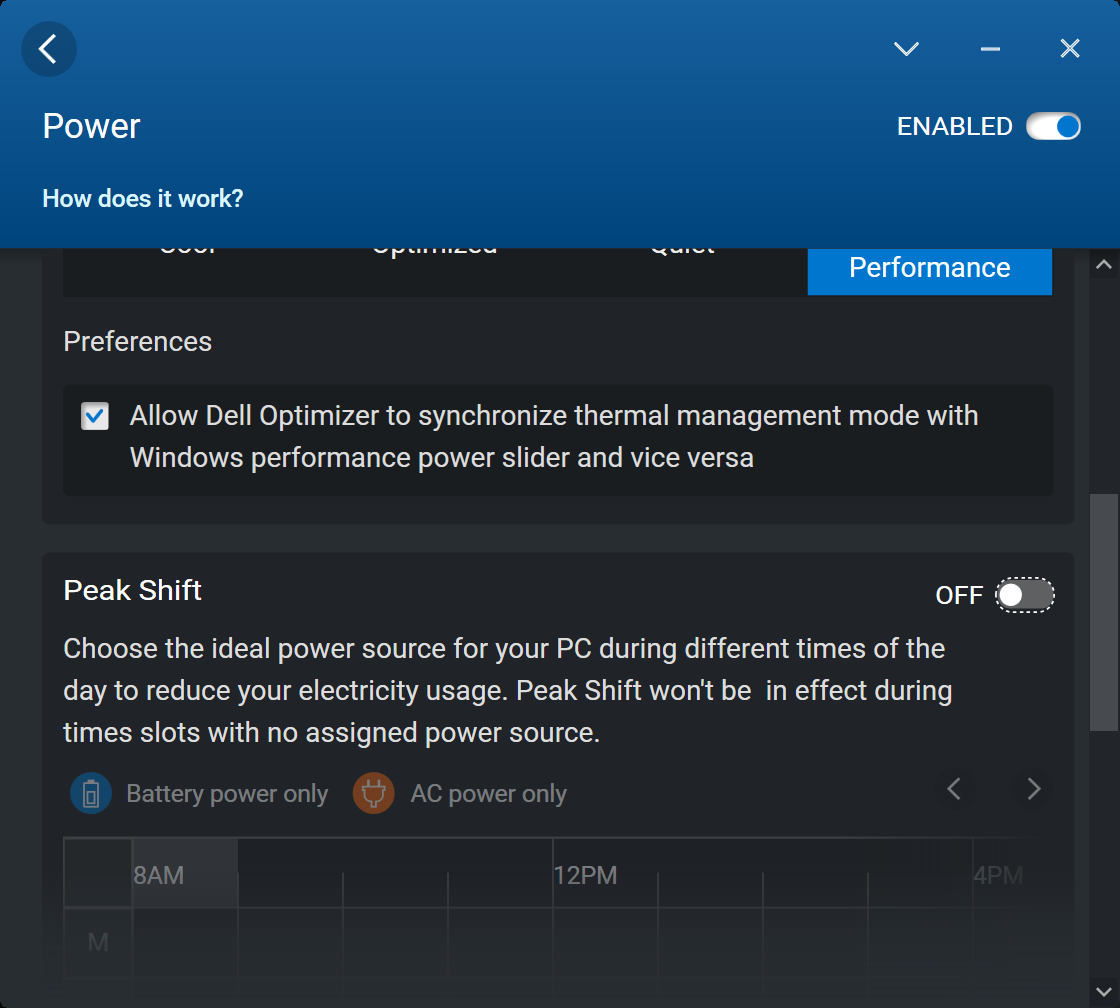The image size is (1120, 1008).
Task: Show earlier time slots with left arrow
Action: coord(954,789)
